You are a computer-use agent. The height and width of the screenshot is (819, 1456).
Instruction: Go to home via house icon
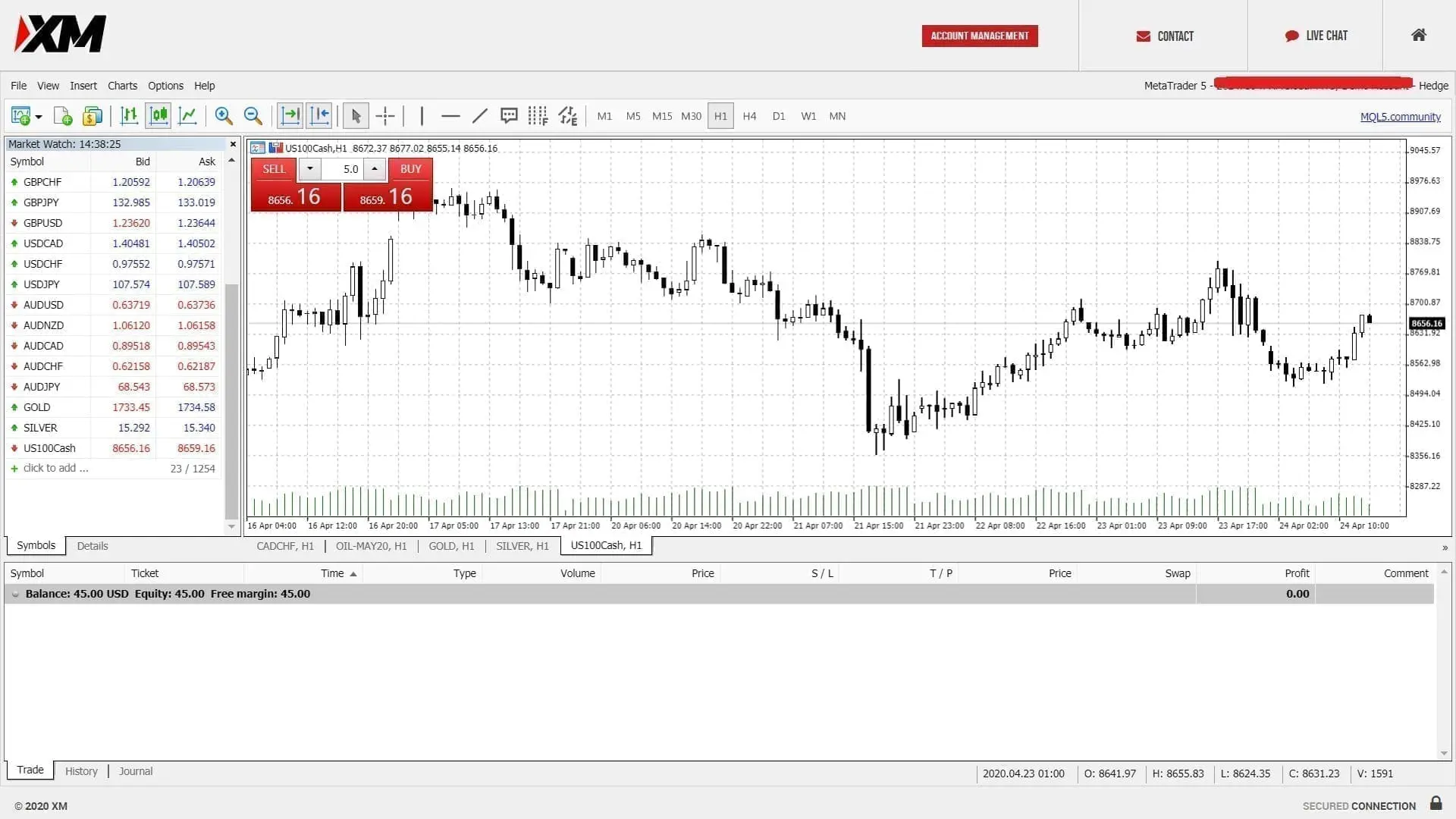tap(1419, 35)
